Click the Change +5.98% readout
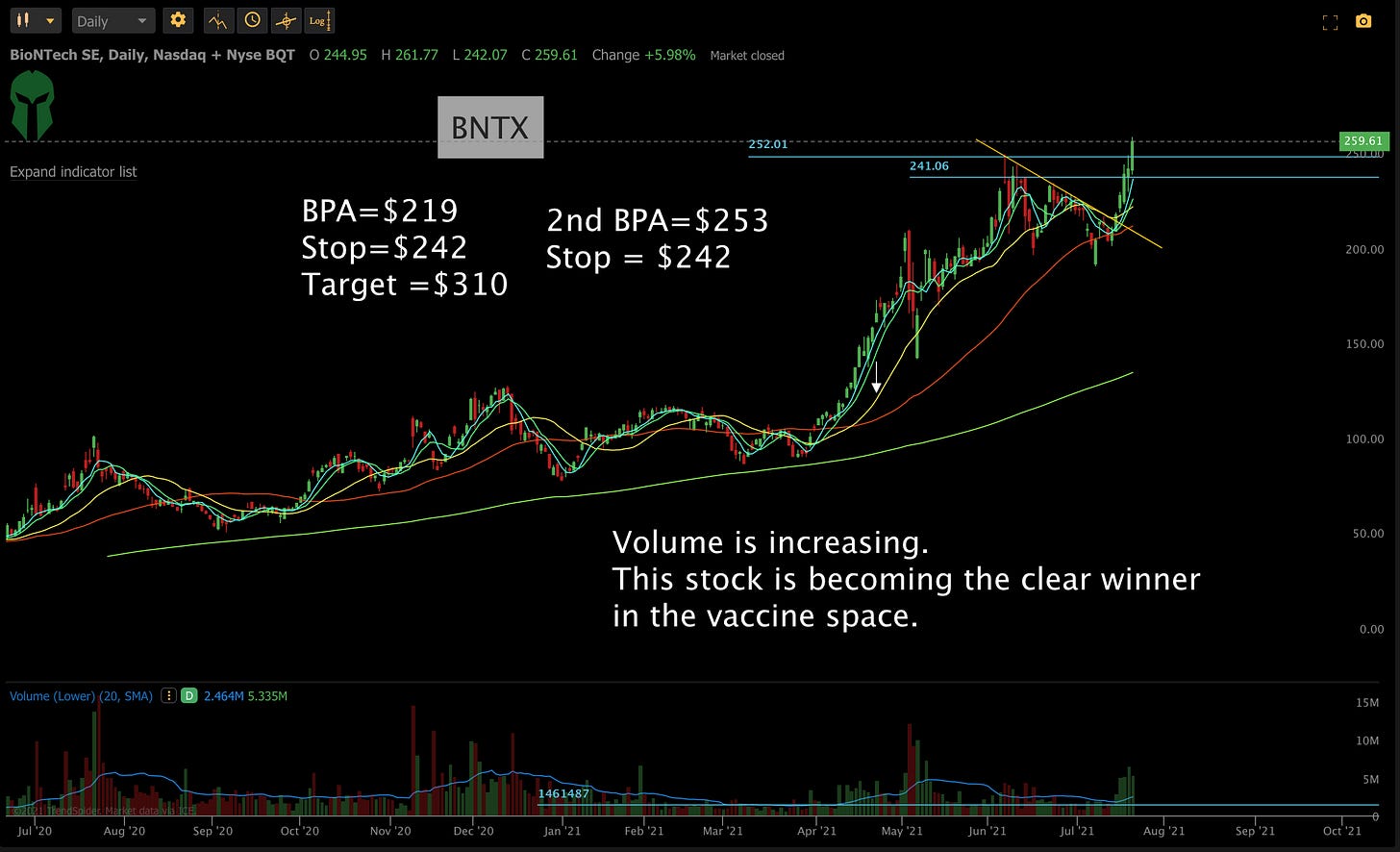 [643, 55]
